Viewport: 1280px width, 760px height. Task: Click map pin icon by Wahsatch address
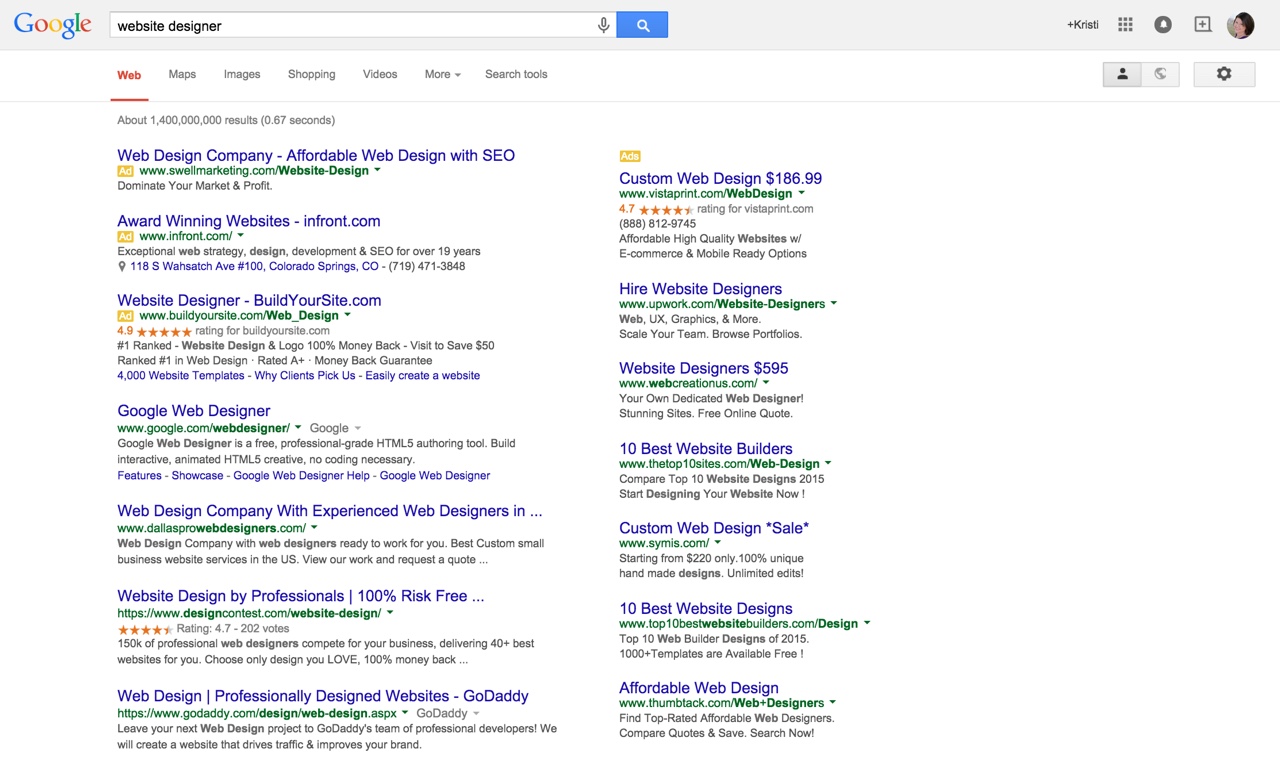[x=122, y=267]
